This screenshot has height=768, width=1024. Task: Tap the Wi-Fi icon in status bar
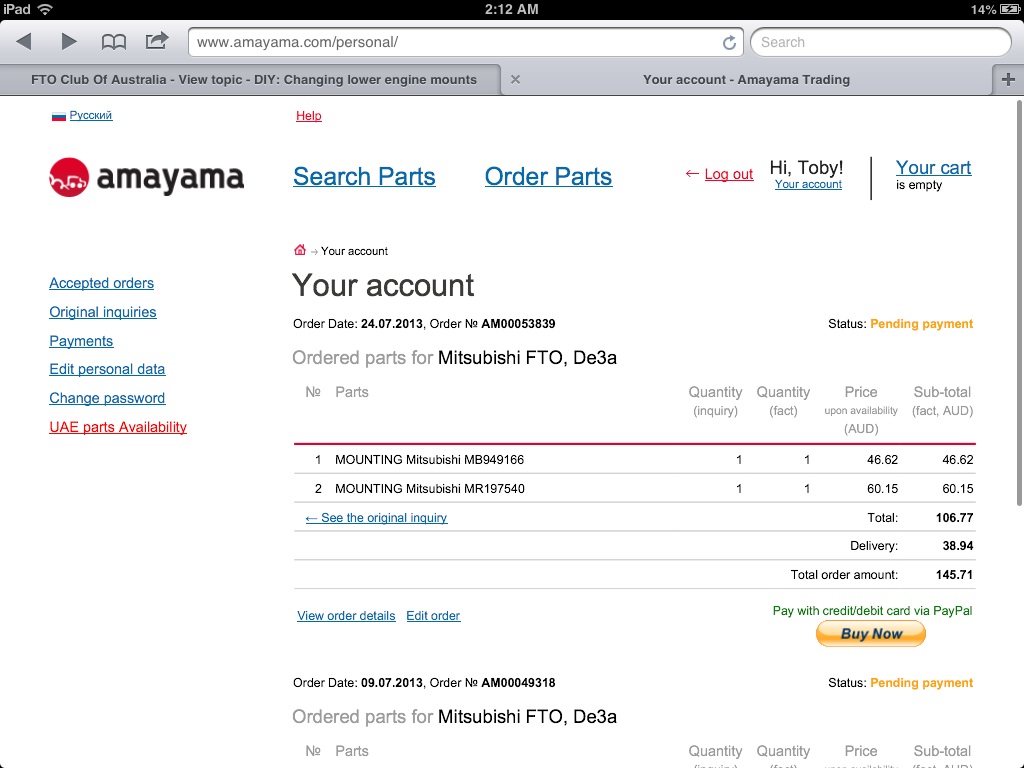[45, 9]
